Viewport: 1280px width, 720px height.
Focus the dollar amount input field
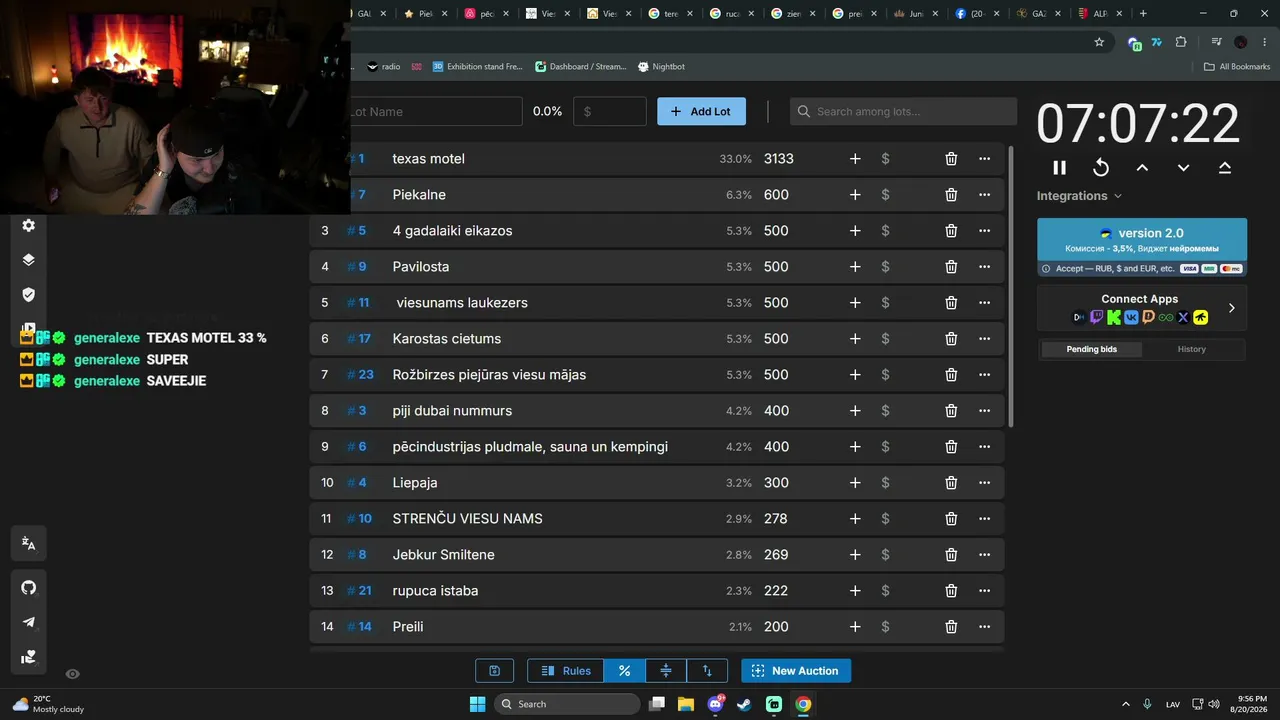[x=610, y=111]
